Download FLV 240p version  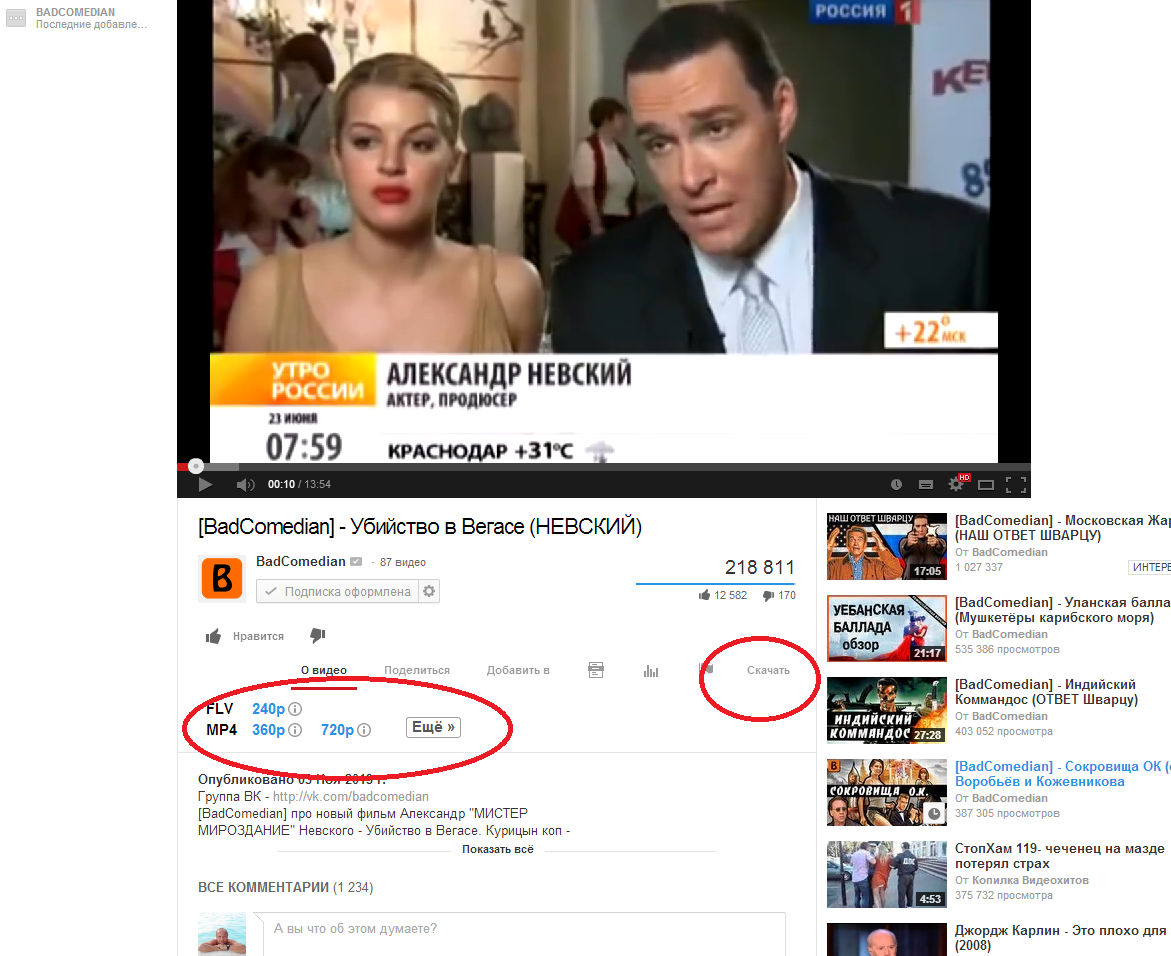click(x=268, y=709)
